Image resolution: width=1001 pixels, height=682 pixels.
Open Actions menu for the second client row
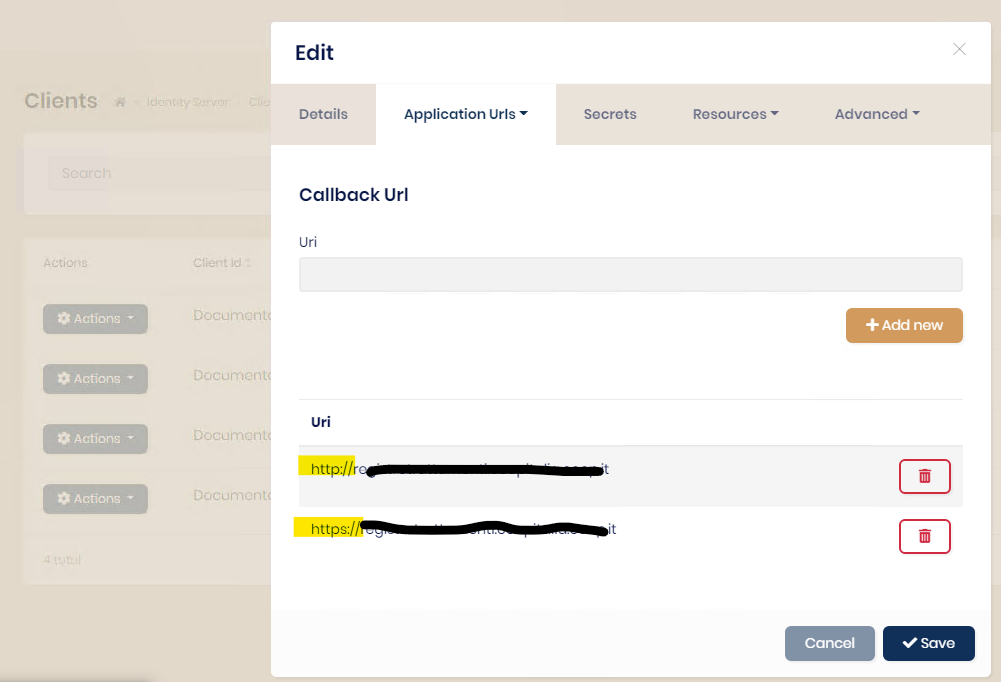point(95,378)
